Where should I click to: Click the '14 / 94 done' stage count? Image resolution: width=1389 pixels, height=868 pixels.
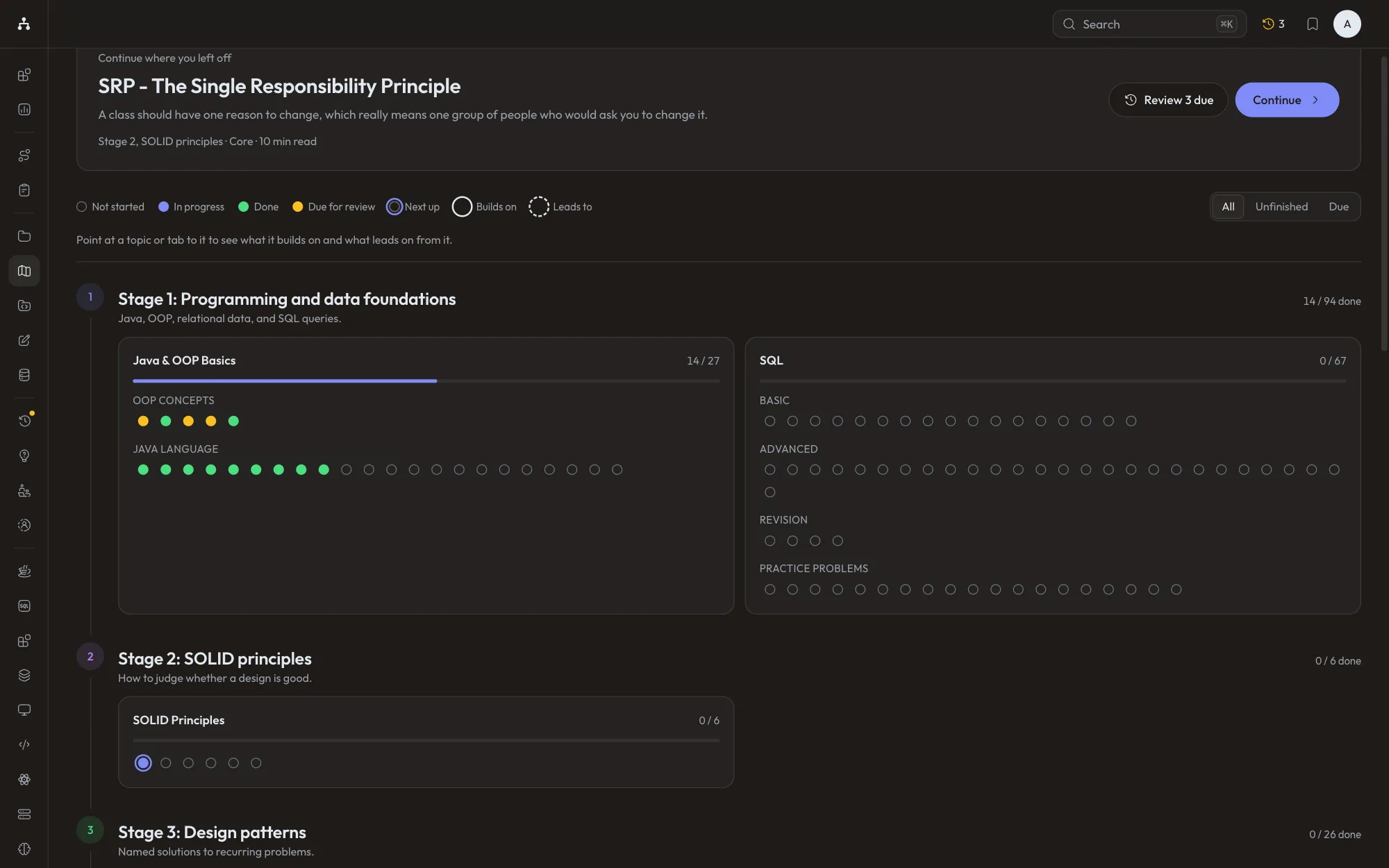tap(1331, 301)
